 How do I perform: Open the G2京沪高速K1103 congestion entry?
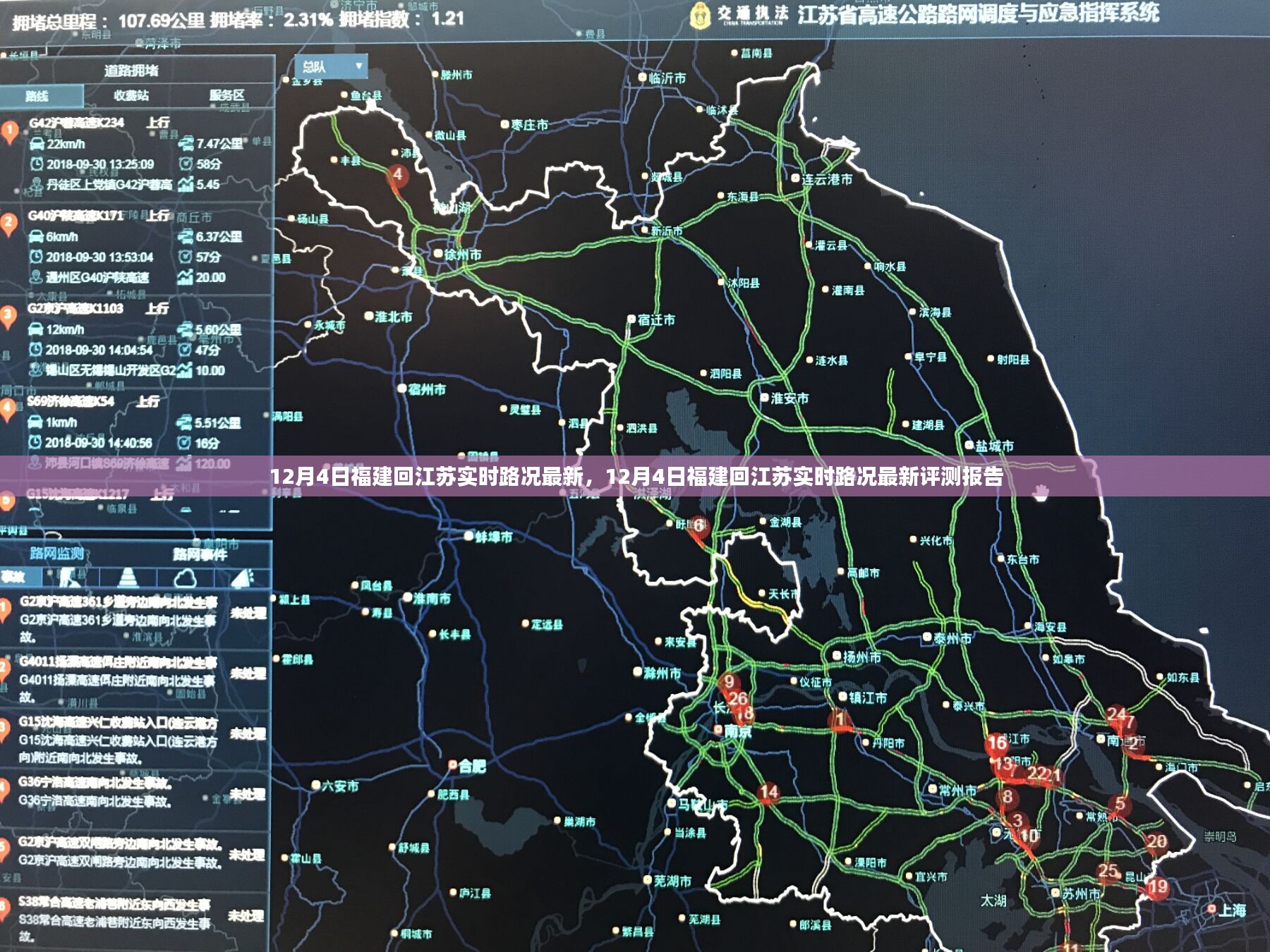click(137, 338)
